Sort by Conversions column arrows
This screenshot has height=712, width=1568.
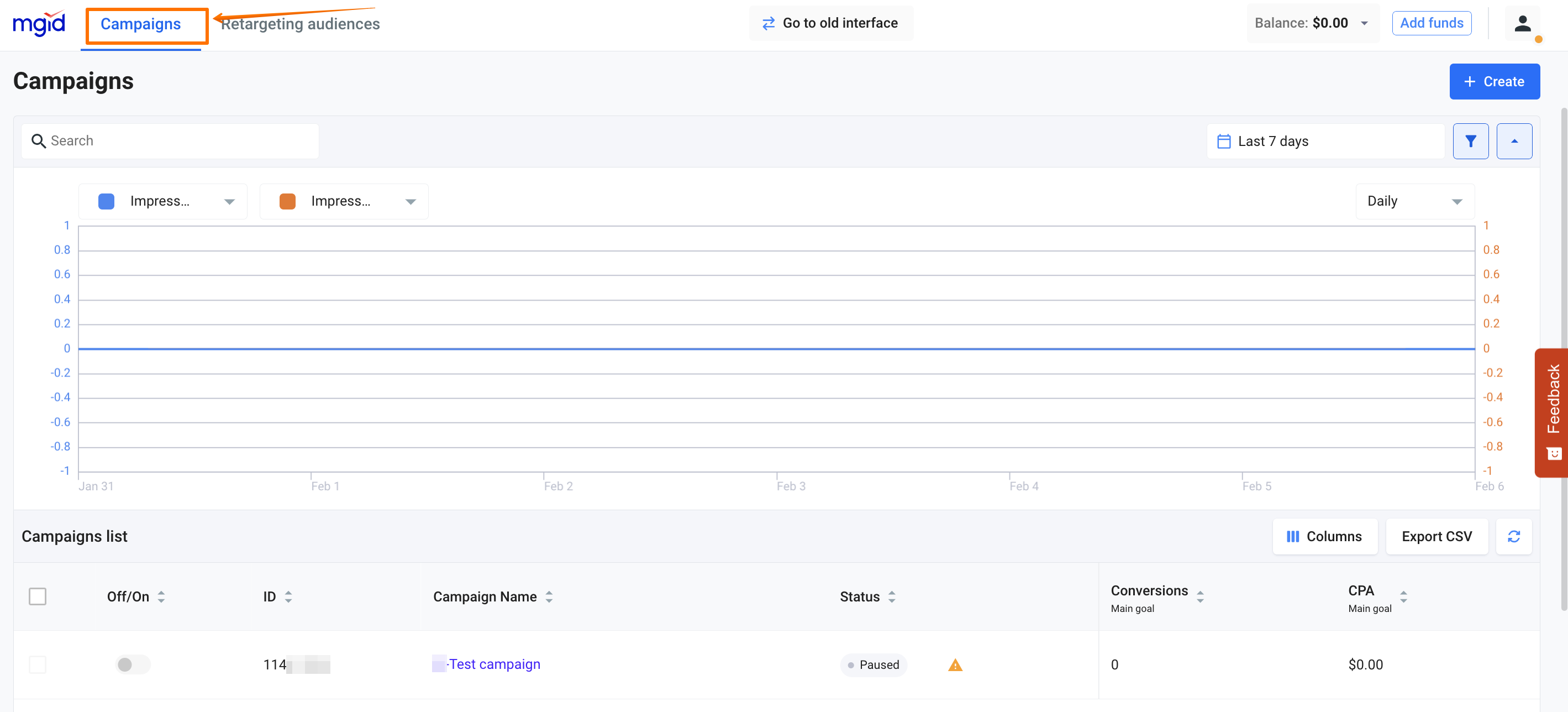click(1199, 597)
